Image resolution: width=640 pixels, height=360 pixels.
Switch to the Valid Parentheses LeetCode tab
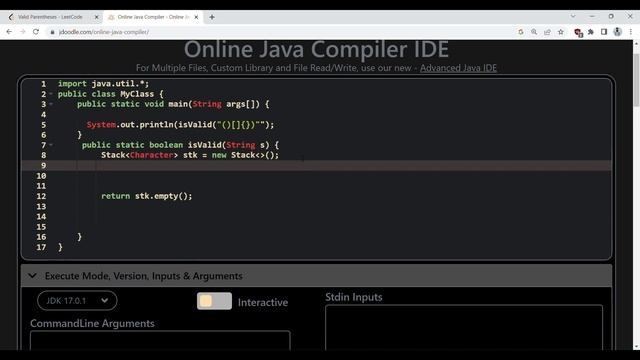[50, 17]
